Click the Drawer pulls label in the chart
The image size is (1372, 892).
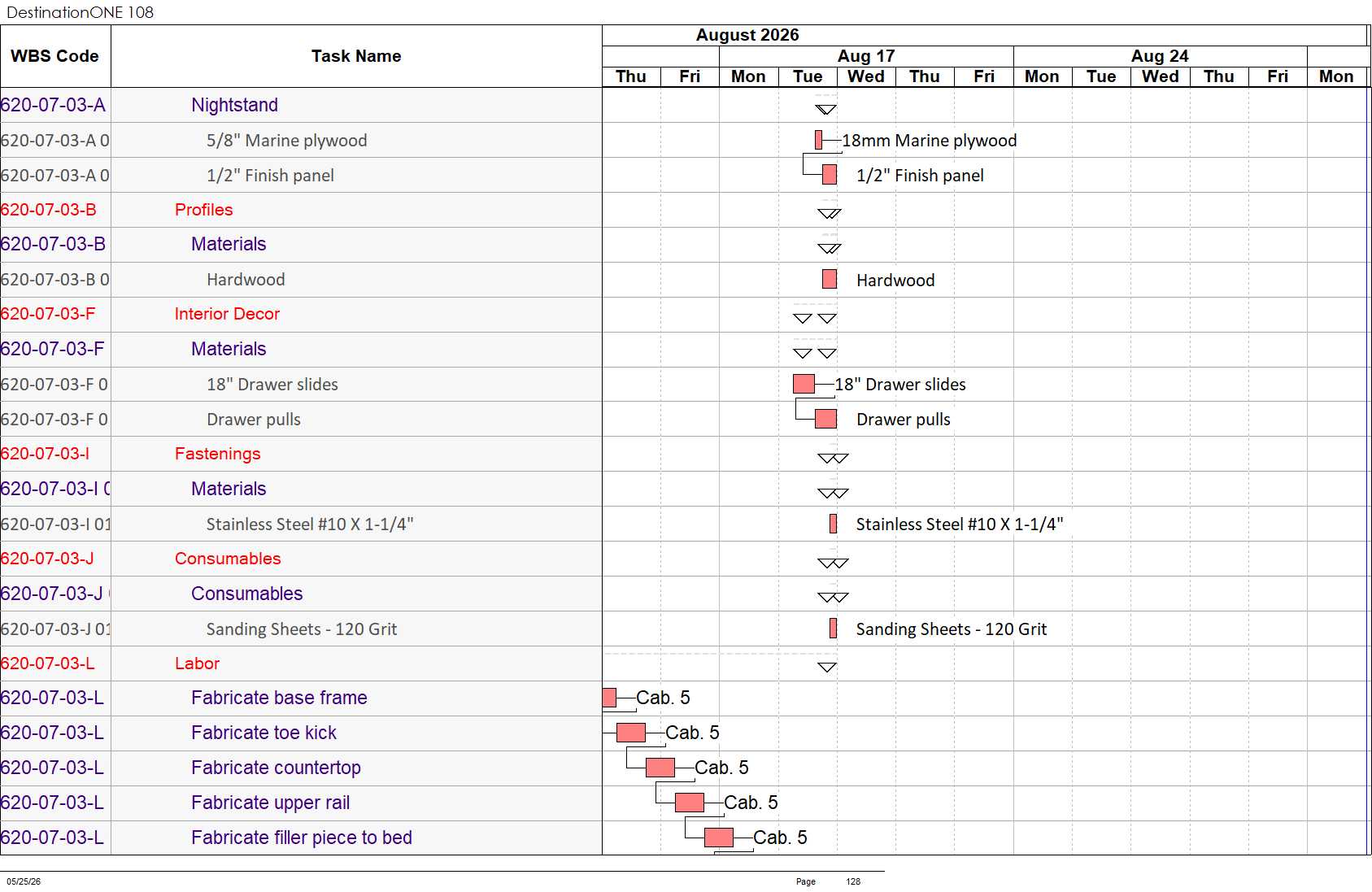point(904,420)
